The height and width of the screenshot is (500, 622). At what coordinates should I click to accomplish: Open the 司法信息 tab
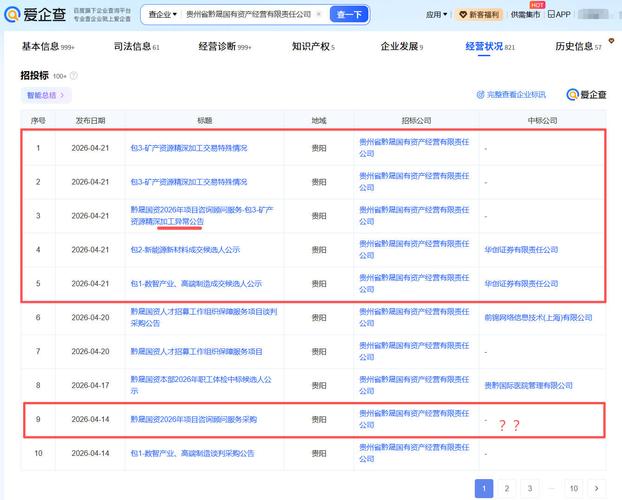tap(136, 46)
